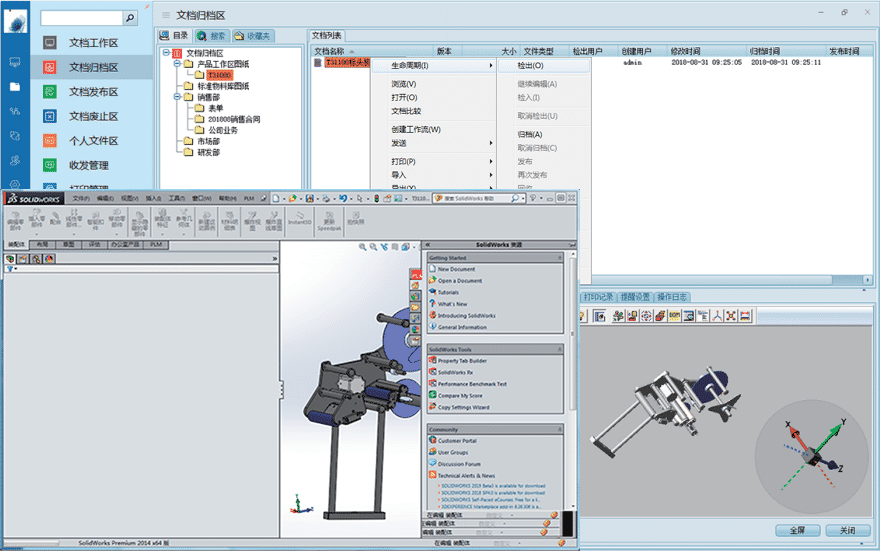
Task: Click the New Document link in Getting Started
Action: (456, 269)
